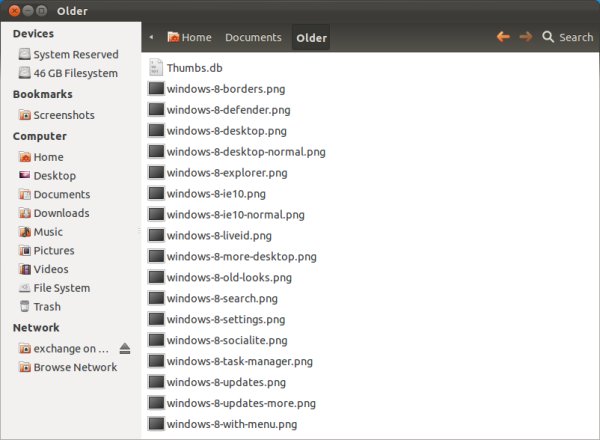Eject the exchange network share
The height and width of the screenshot is (440, 600).
[x=125, y=349]
